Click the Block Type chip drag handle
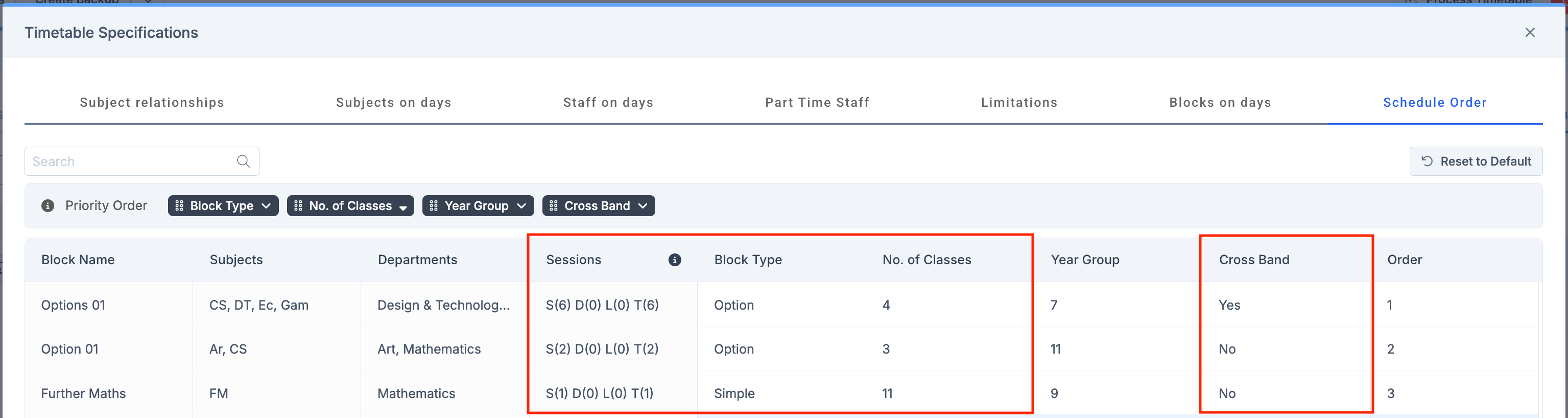 [179, 206]
